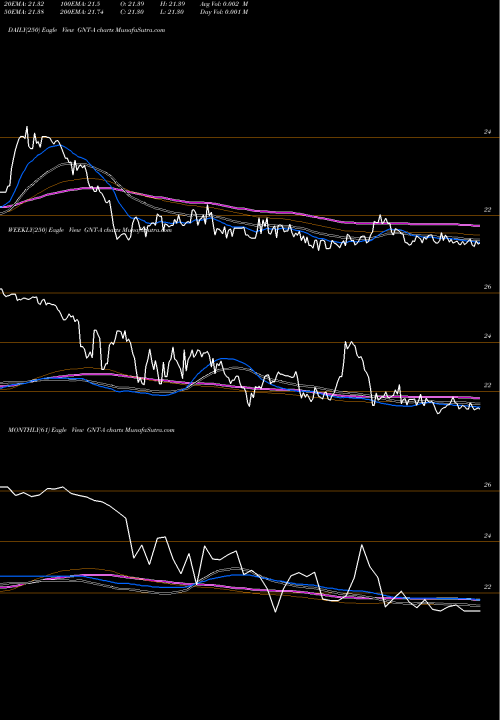Select the Avg Vol reading
Image resolution: width=500 pixels, height=720 pixels.
(224, 4)
